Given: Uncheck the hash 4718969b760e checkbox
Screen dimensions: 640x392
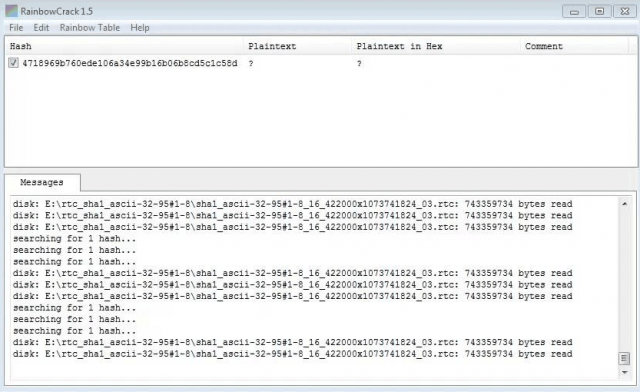Looking at the screenshot, I should (x=13, y=63).
